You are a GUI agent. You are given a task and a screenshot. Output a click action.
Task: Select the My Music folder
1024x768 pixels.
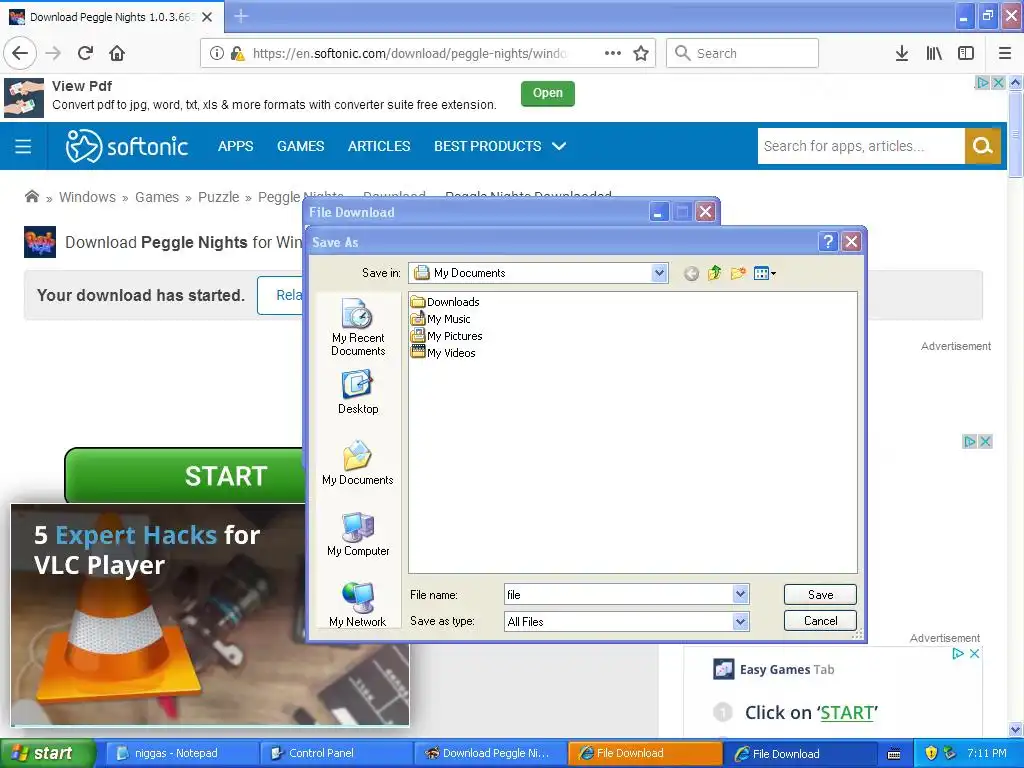(440, 319)
